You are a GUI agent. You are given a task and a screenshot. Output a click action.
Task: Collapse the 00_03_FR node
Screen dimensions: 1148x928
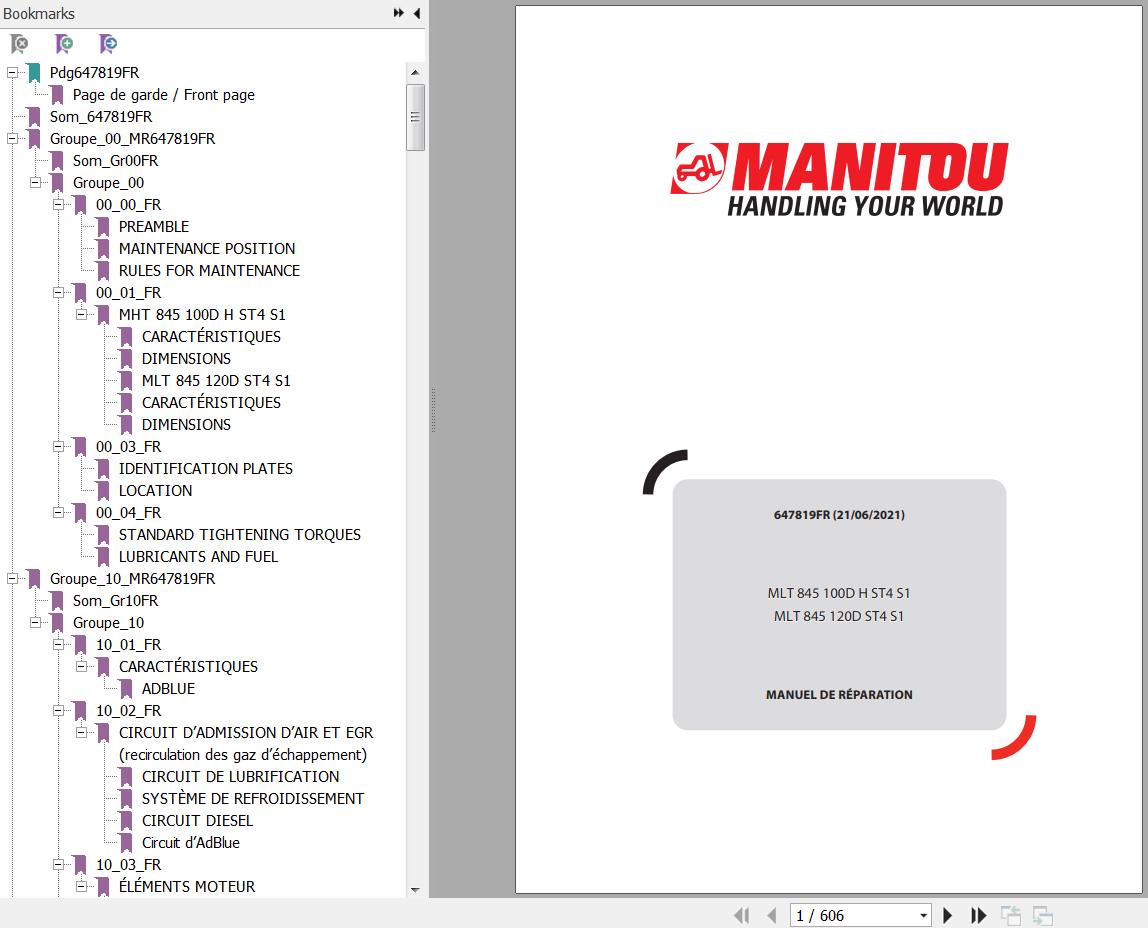pos(59,446)
